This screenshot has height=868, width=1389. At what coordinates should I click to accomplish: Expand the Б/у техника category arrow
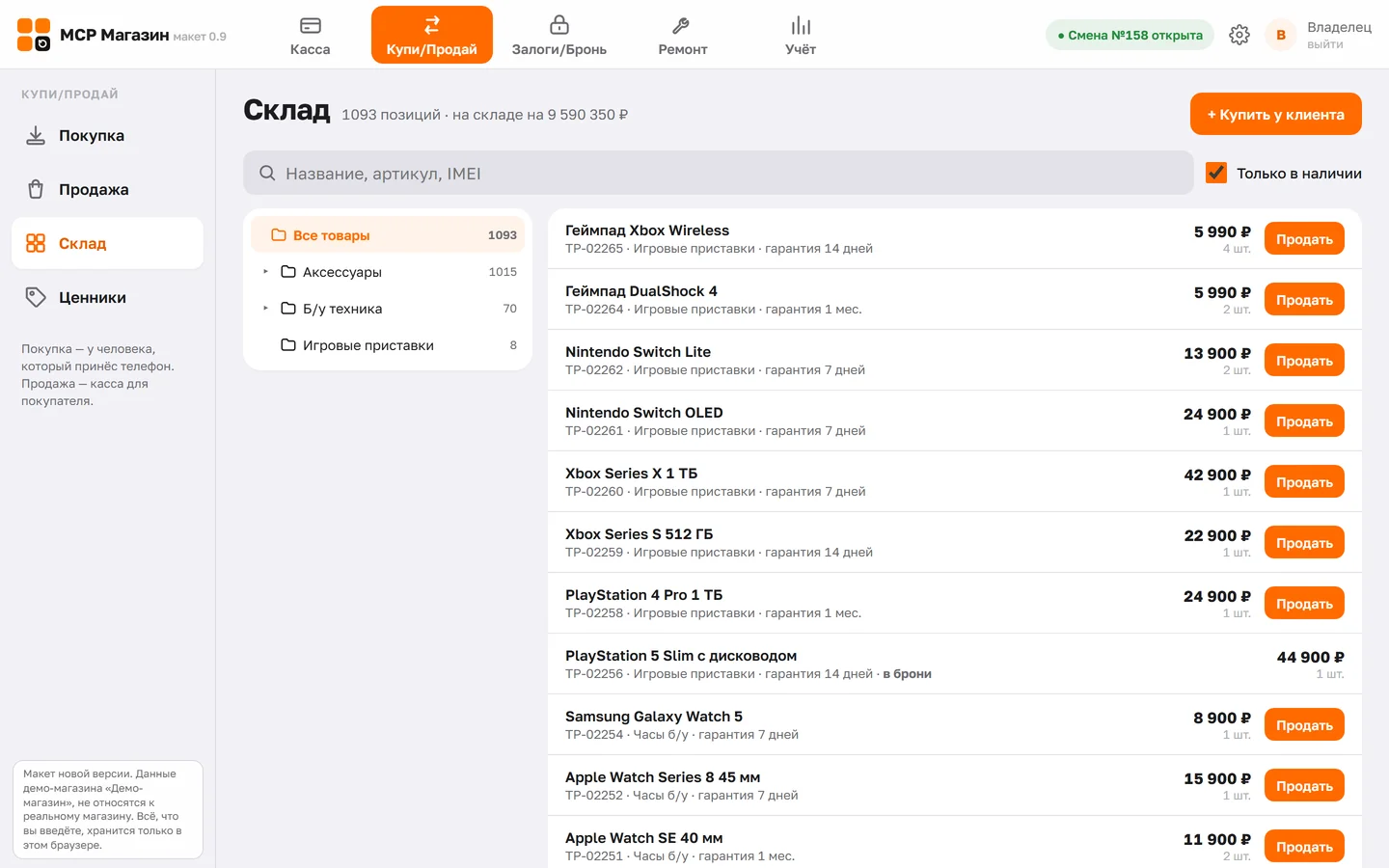click(x=265, y=309)
